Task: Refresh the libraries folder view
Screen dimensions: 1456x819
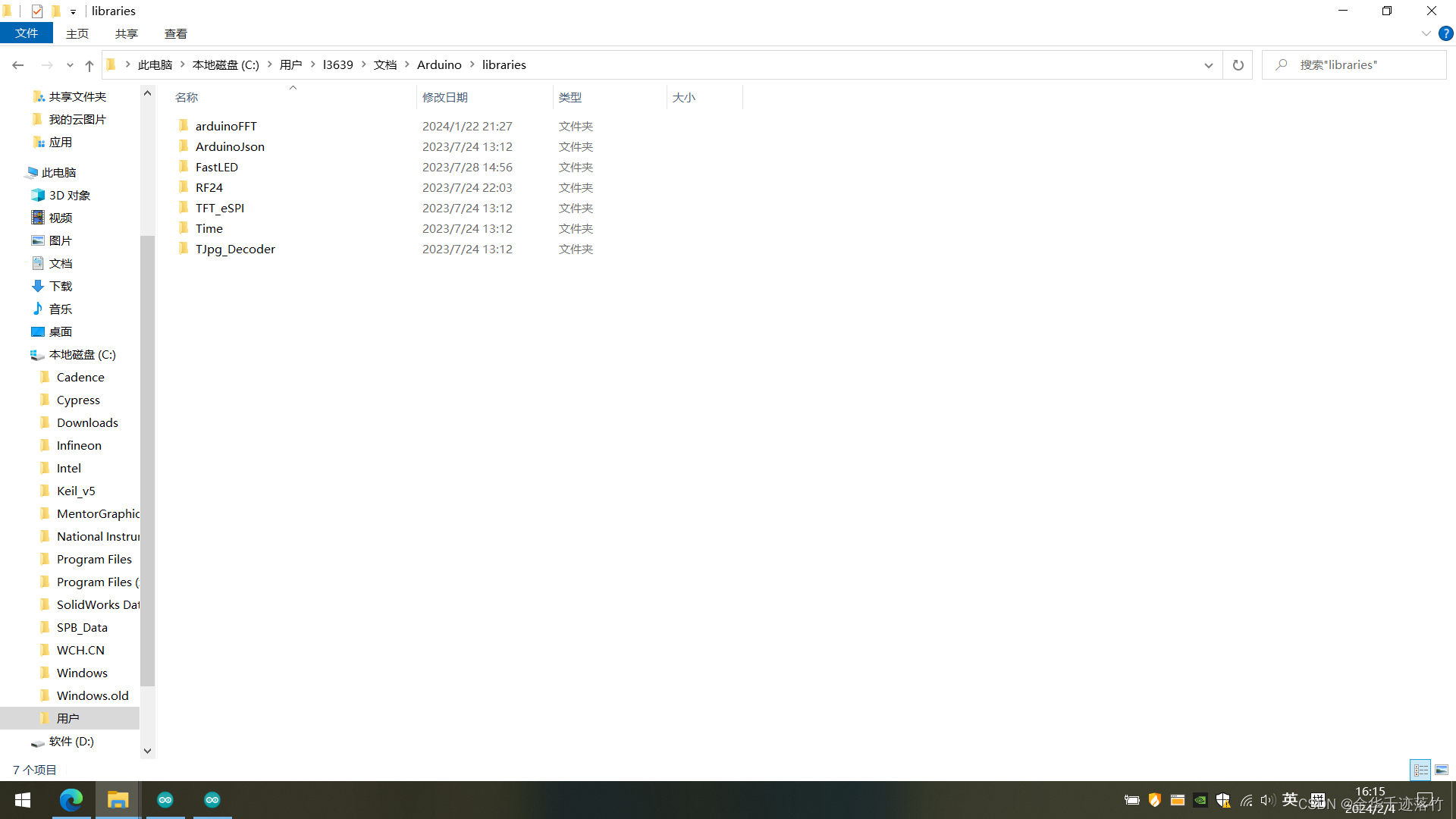Action: (1238, 65)
